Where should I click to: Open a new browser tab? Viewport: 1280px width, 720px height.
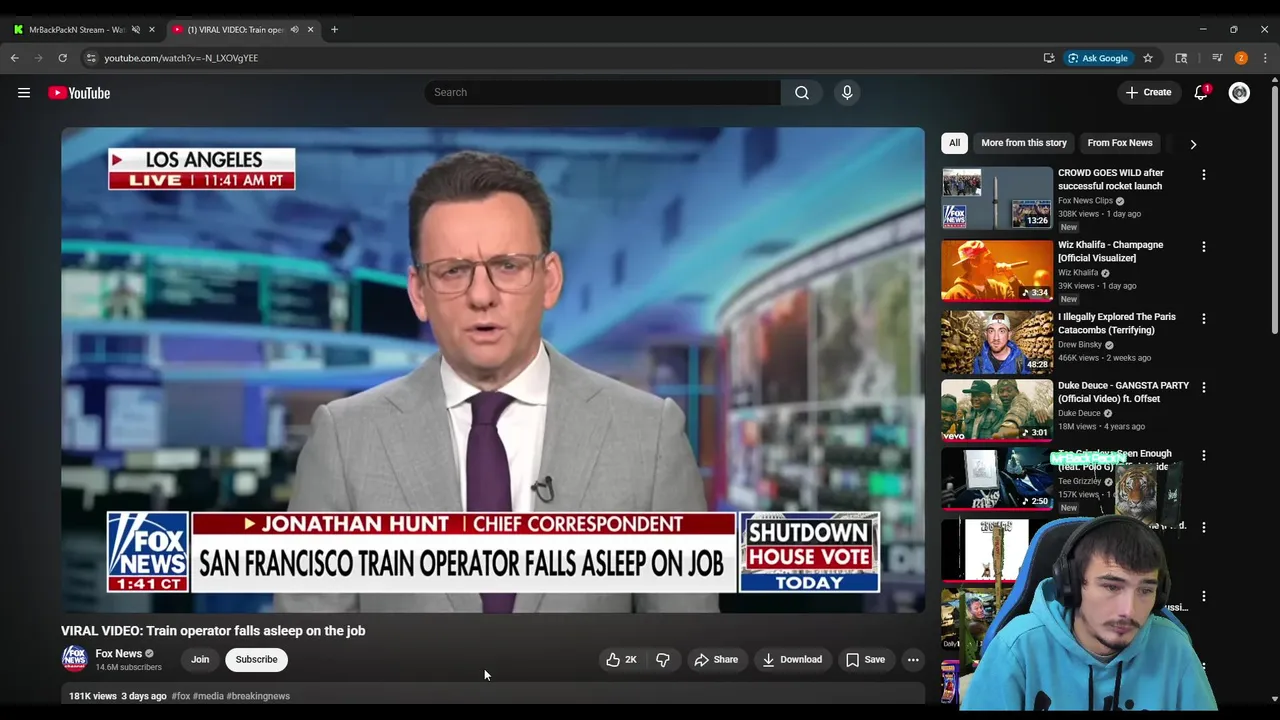(334, 30)
